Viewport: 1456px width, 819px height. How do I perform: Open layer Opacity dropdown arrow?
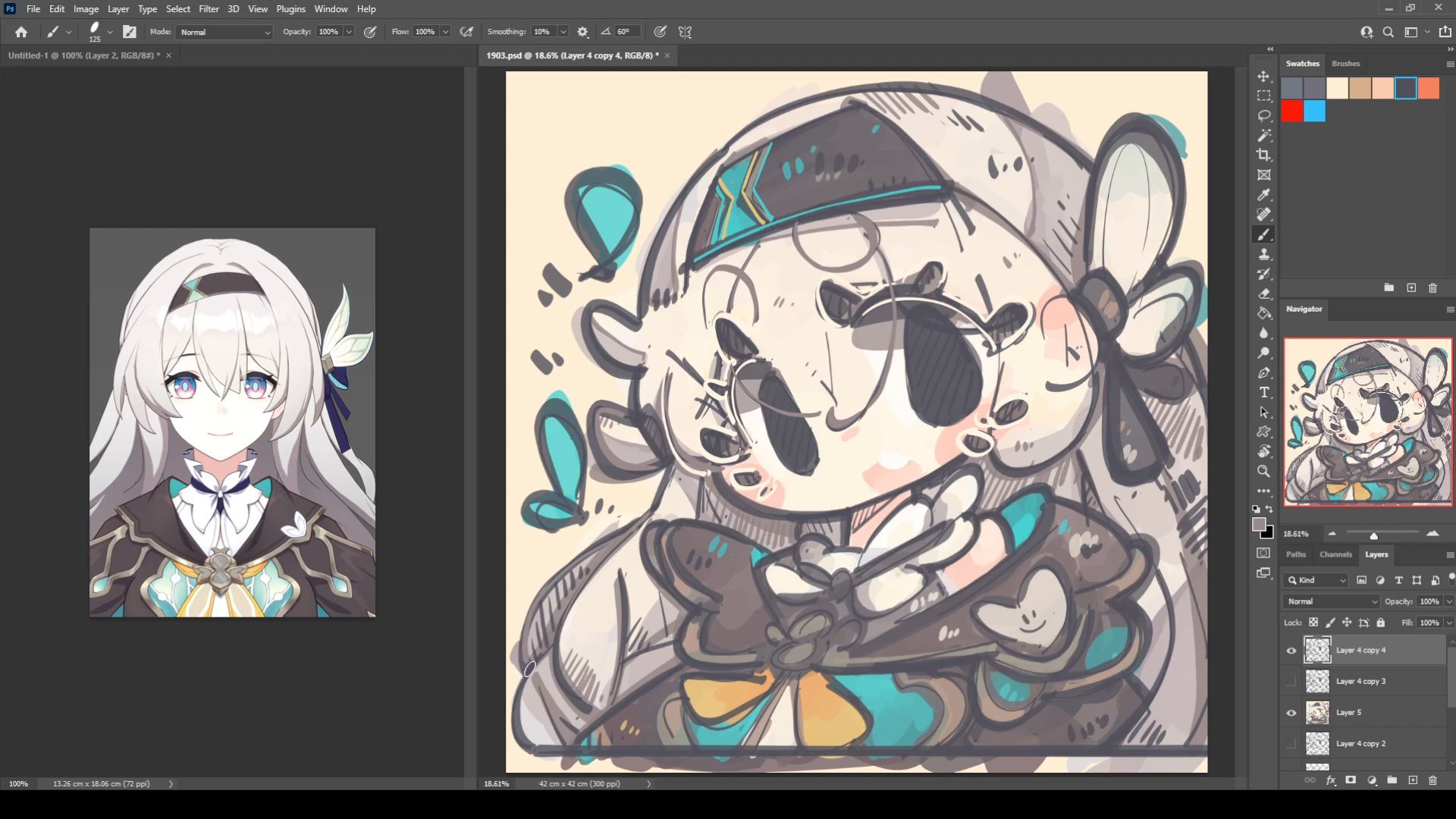1449,601
